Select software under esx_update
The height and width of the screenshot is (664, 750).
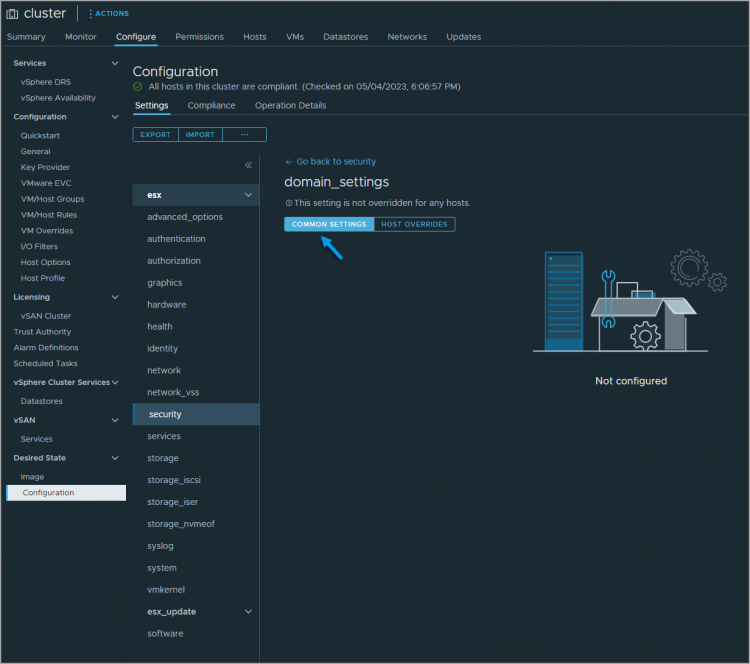(165, 633)
